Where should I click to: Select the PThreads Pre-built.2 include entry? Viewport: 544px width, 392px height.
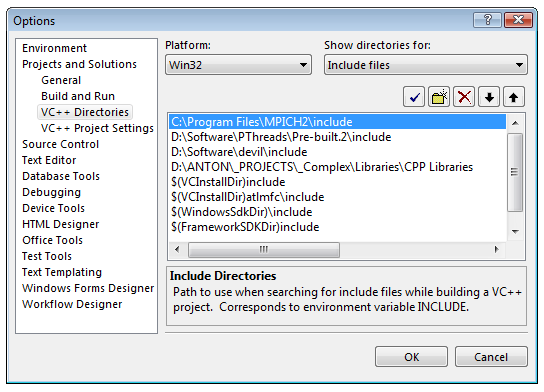click(337, 137)
